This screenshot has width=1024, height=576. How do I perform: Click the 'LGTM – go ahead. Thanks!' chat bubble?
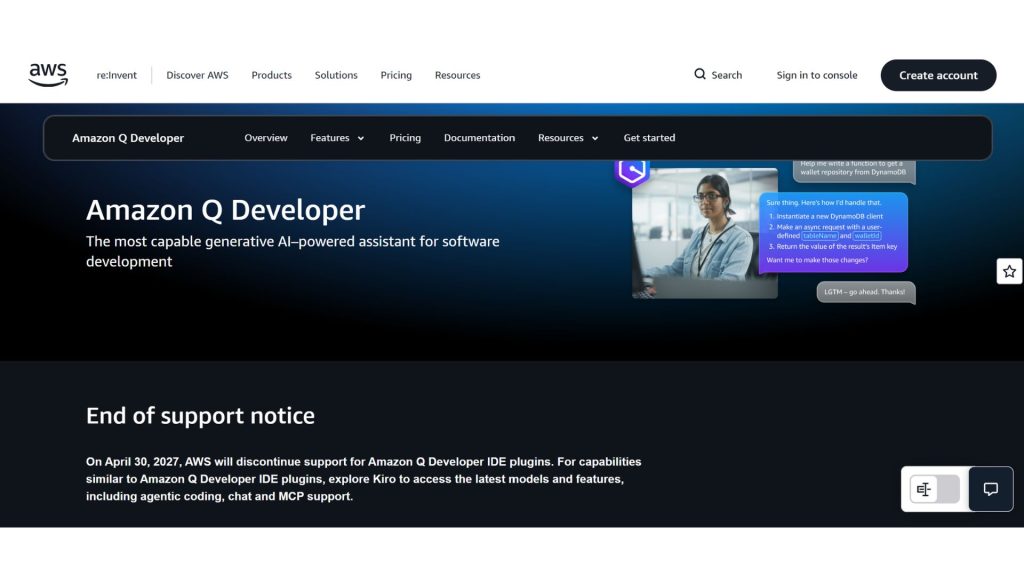click(x=866, y=292)
